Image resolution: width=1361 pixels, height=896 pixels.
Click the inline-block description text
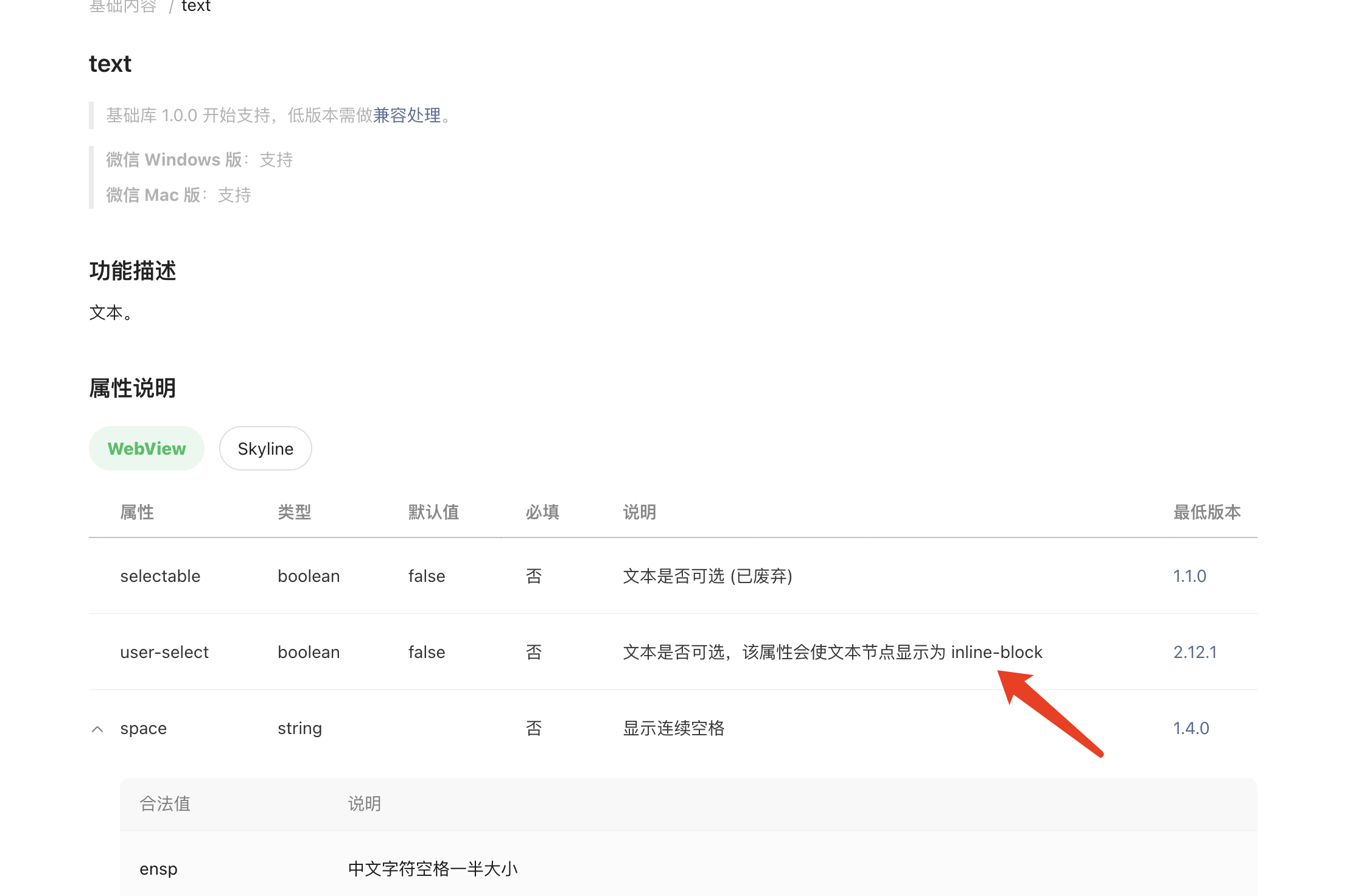point(996,652)
